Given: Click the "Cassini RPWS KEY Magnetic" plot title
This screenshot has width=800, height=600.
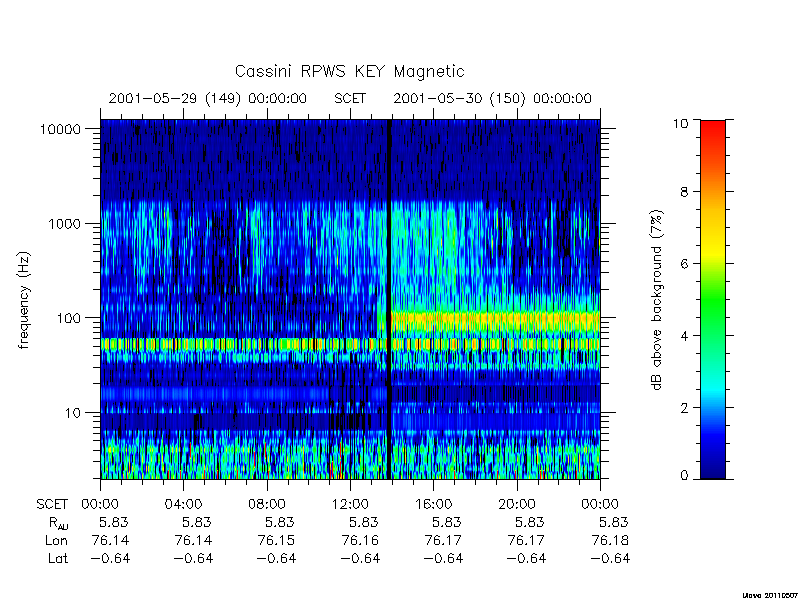Looking at the screenshot, I should pos(349,71).
